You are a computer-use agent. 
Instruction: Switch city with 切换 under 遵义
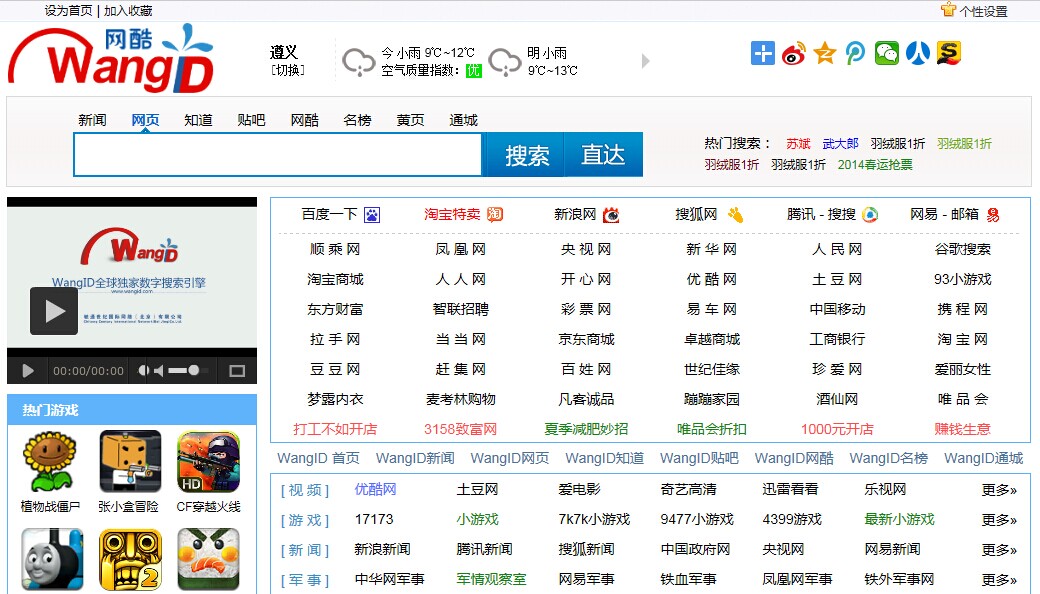tap(288, 70)
